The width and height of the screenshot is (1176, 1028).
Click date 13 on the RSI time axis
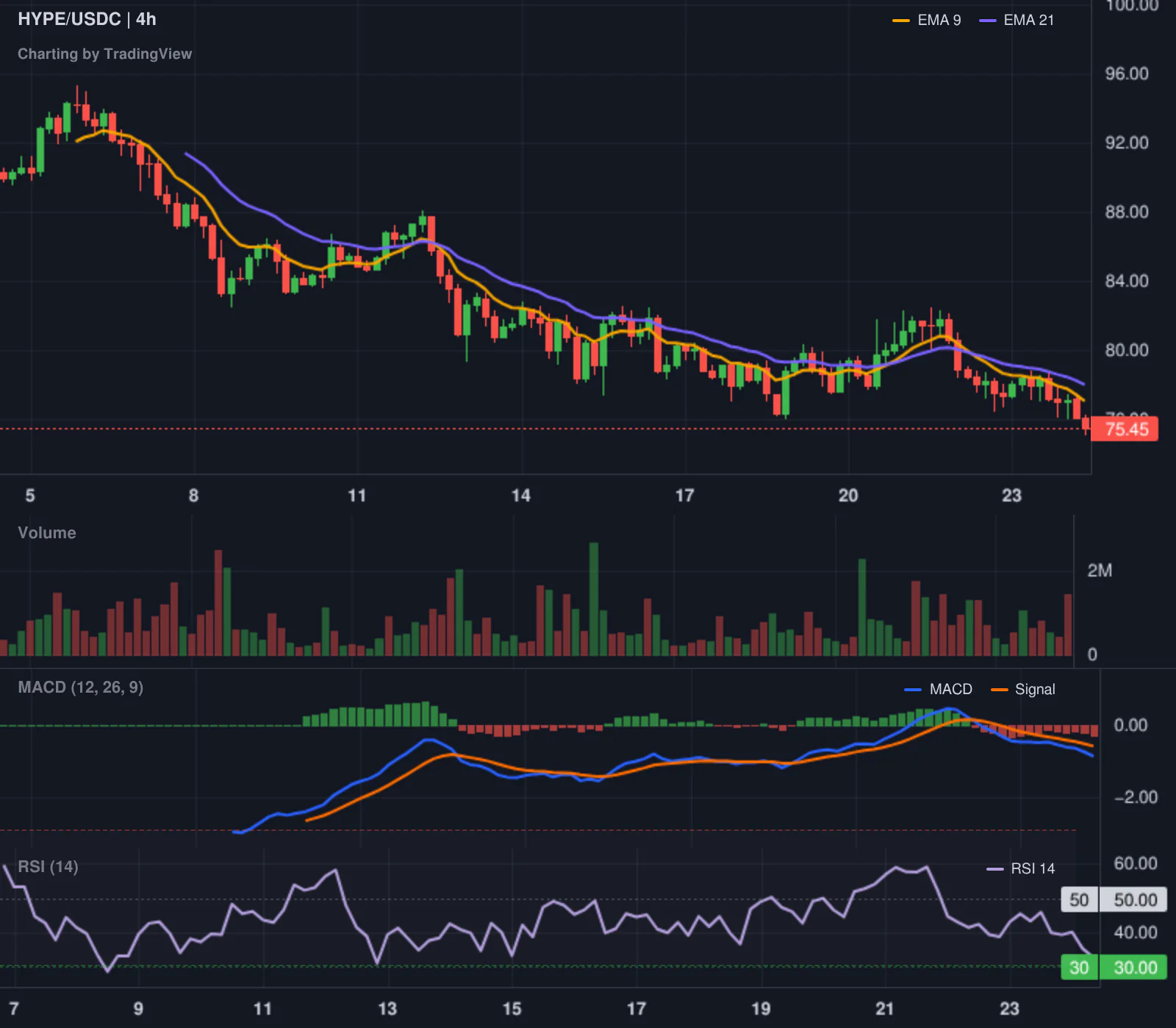(387, 1008)
